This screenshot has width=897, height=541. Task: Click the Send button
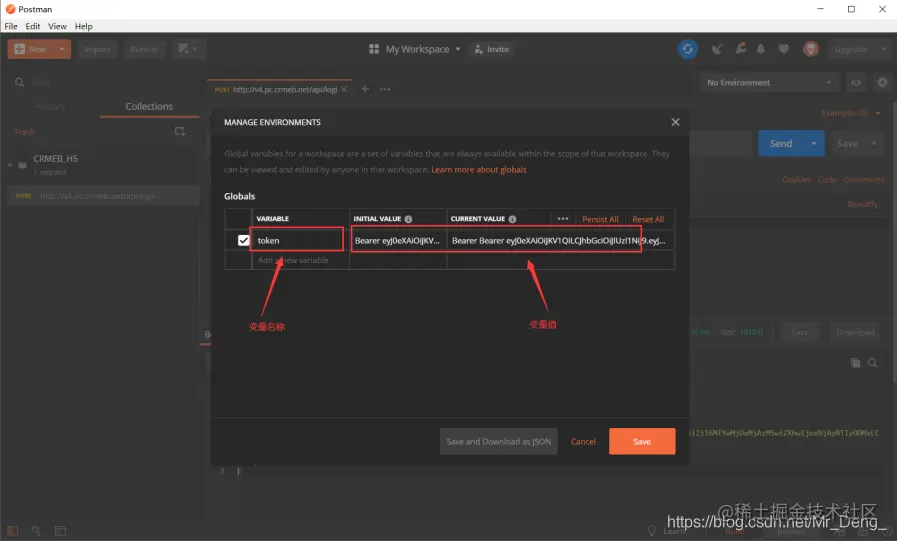(781, 144)
